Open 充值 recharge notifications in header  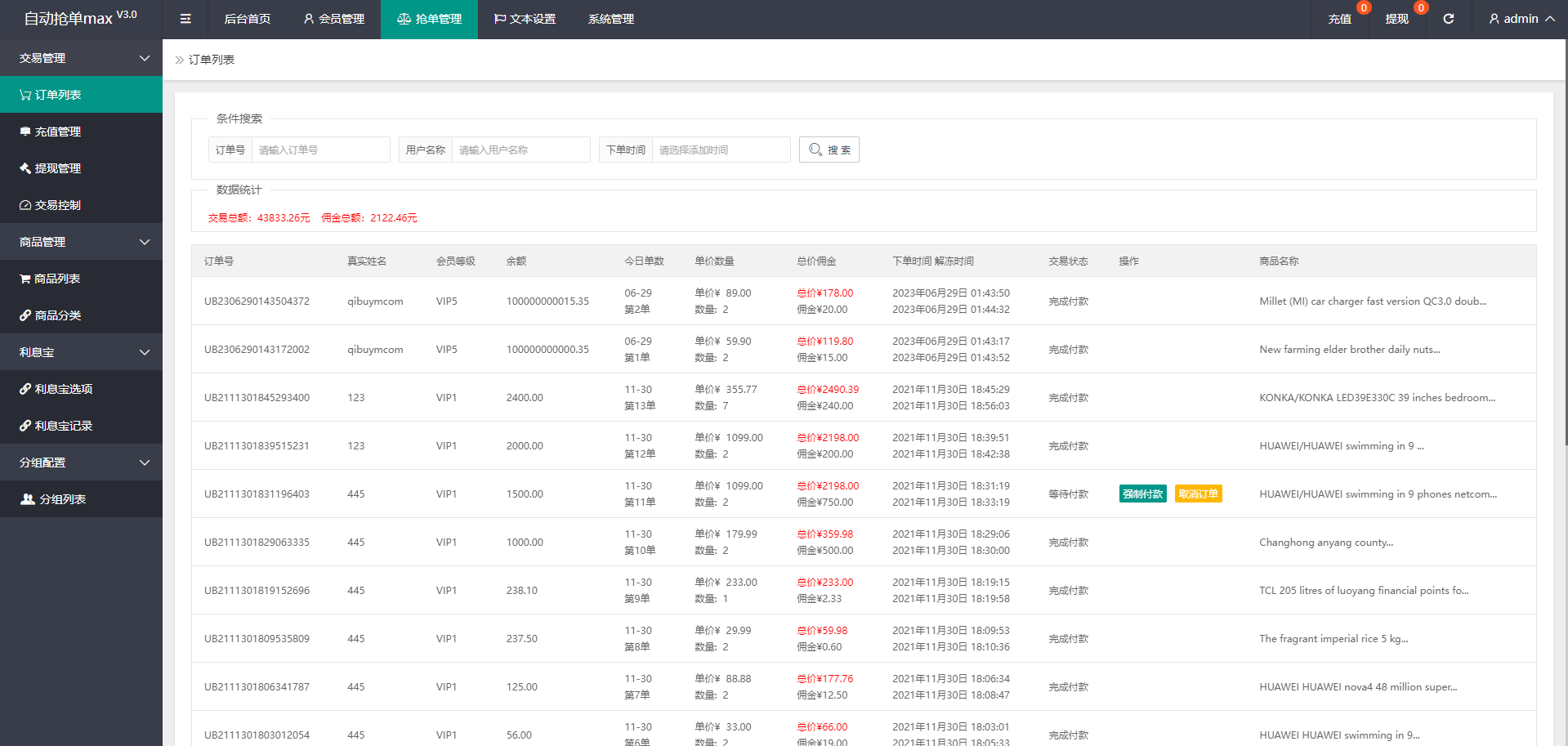coord(1339,19)
